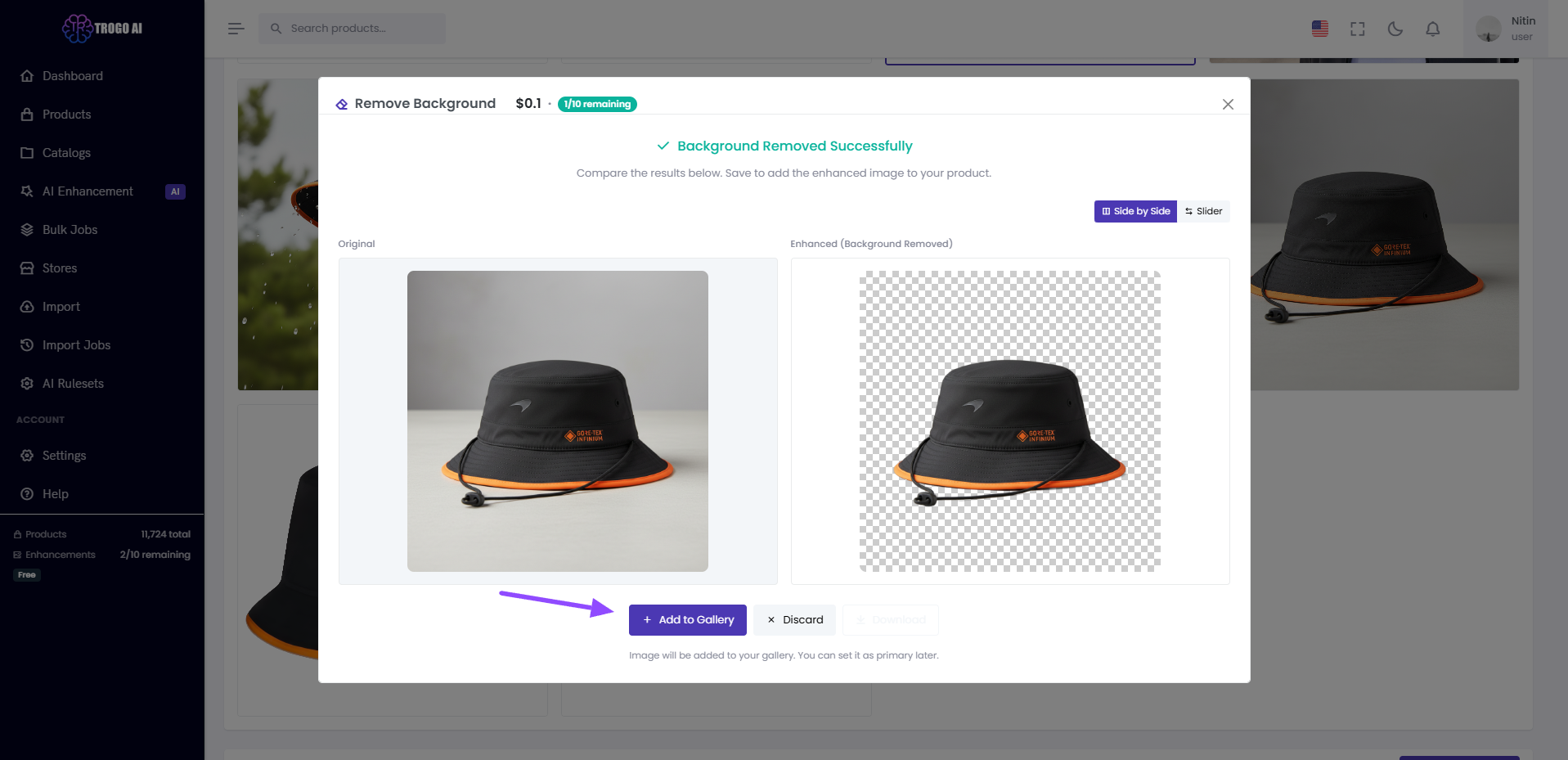Collapse the sidebar with the hamburger icon
The width and height of the screenshot is (1568, 760).
point(236,28)
